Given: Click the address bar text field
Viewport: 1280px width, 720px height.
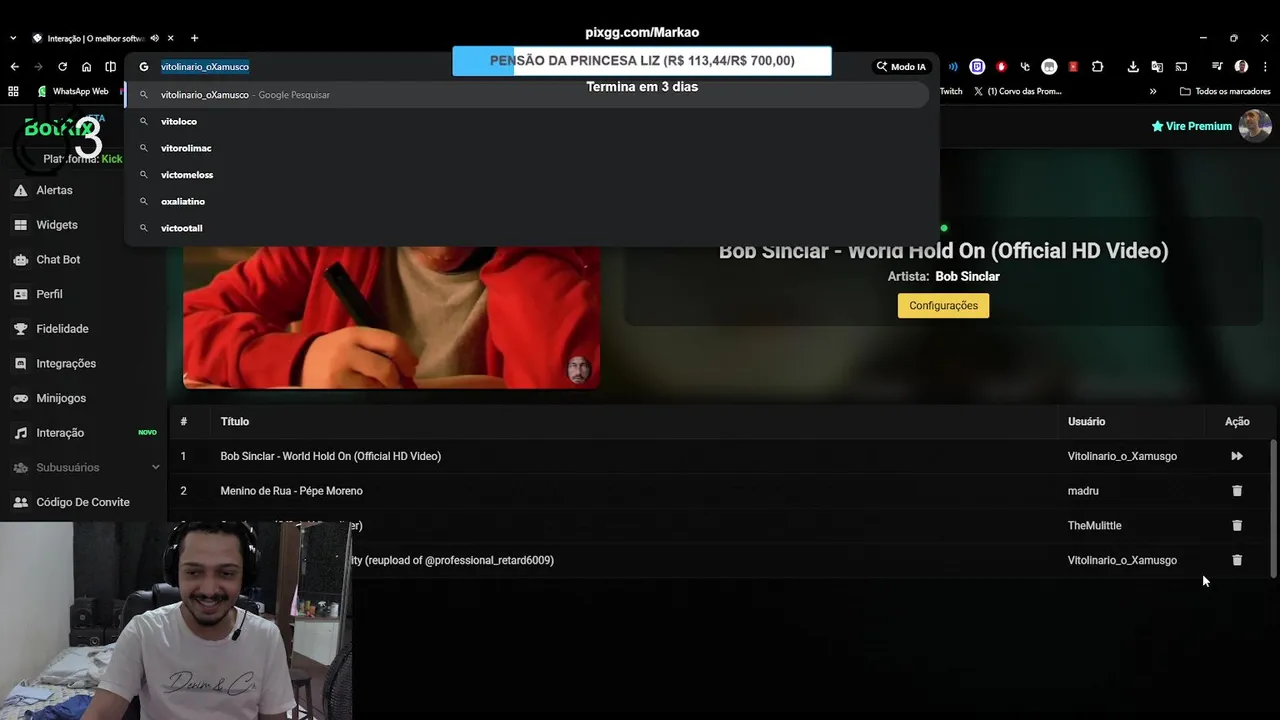Looking at the screenshot, I should [500, 67].
